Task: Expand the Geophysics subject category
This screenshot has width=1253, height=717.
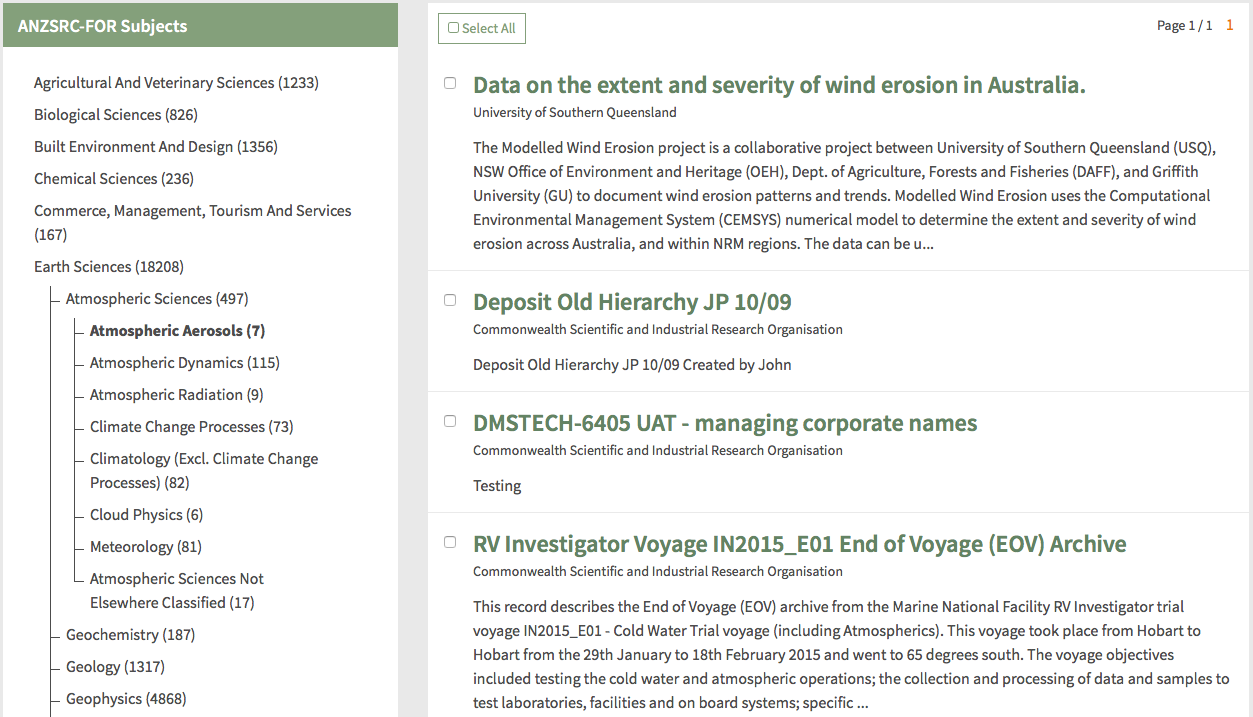Action: 125,699
